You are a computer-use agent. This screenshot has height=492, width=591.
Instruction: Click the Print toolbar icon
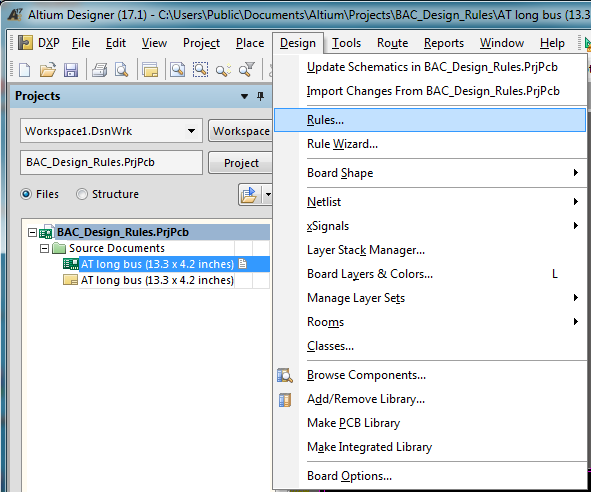tap(100, 70)
